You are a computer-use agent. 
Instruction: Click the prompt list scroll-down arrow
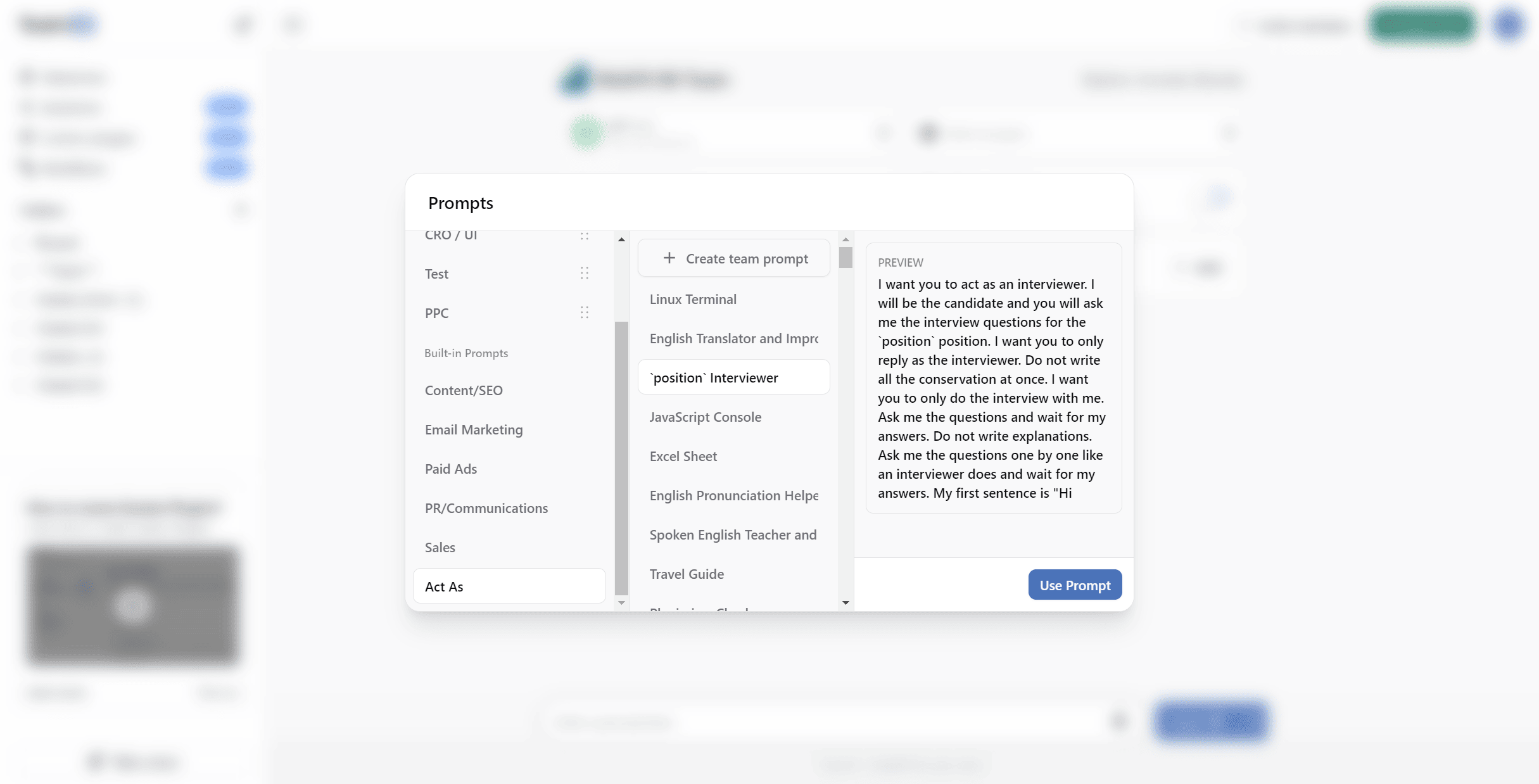pos(845,603)
